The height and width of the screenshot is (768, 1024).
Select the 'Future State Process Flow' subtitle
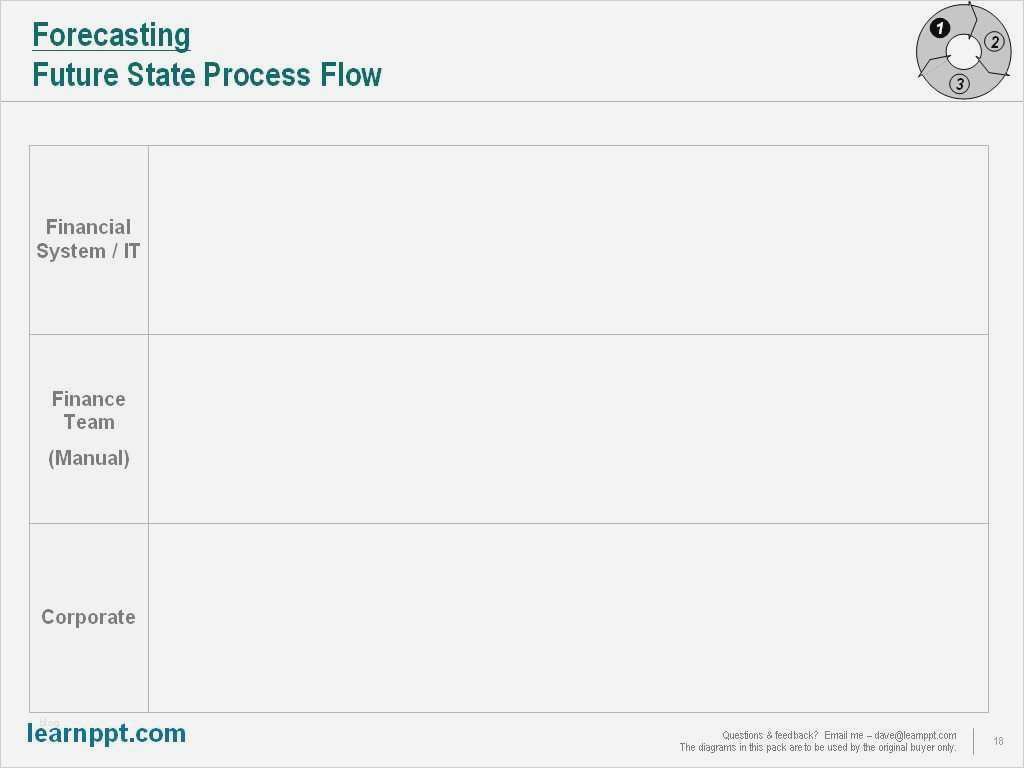coord(207,75)
